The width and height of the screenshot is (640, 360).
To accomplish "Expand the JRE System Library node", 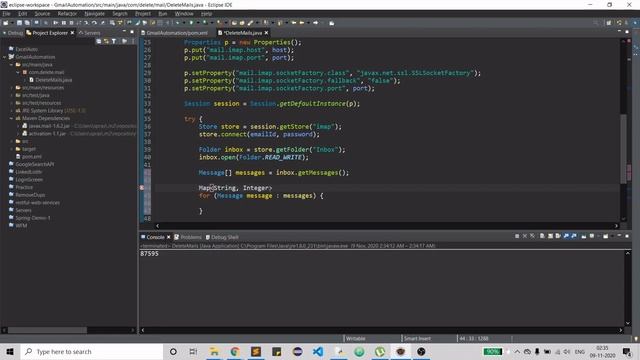I will [11, 111].
